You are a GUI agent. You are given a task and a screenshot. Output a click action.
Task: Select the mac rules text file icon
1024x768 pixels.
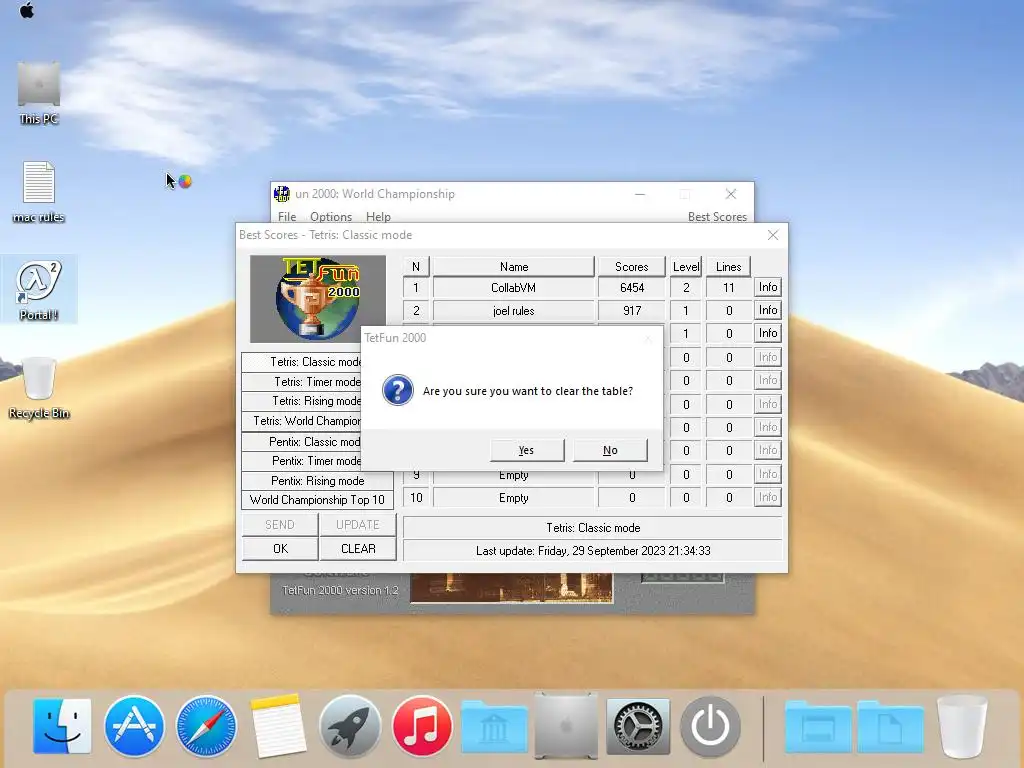(x=39, y=192)
